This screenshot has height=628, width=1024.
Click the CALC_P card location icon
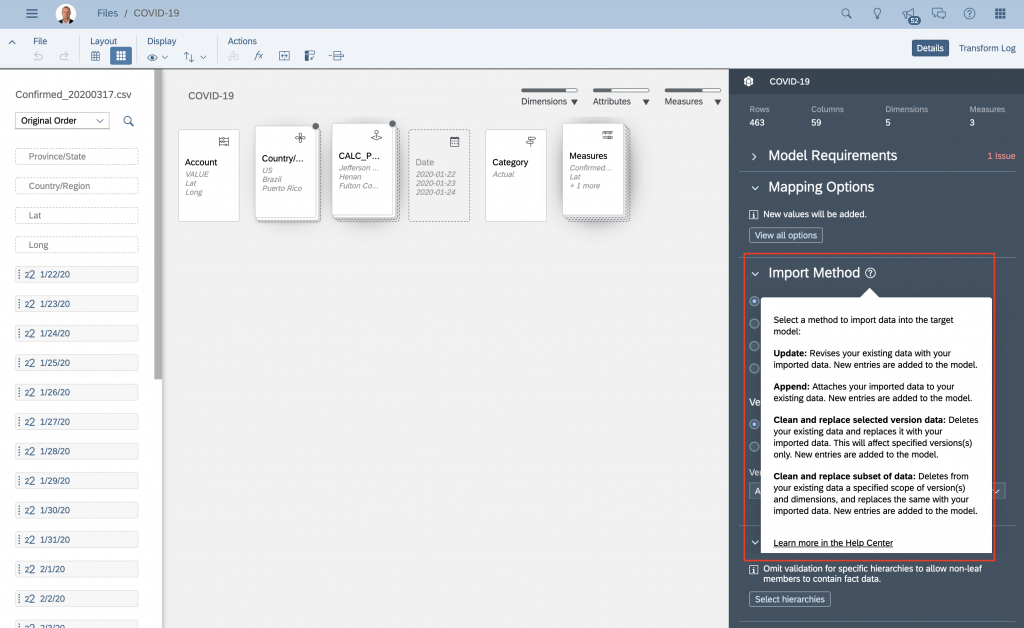[376, 135]
